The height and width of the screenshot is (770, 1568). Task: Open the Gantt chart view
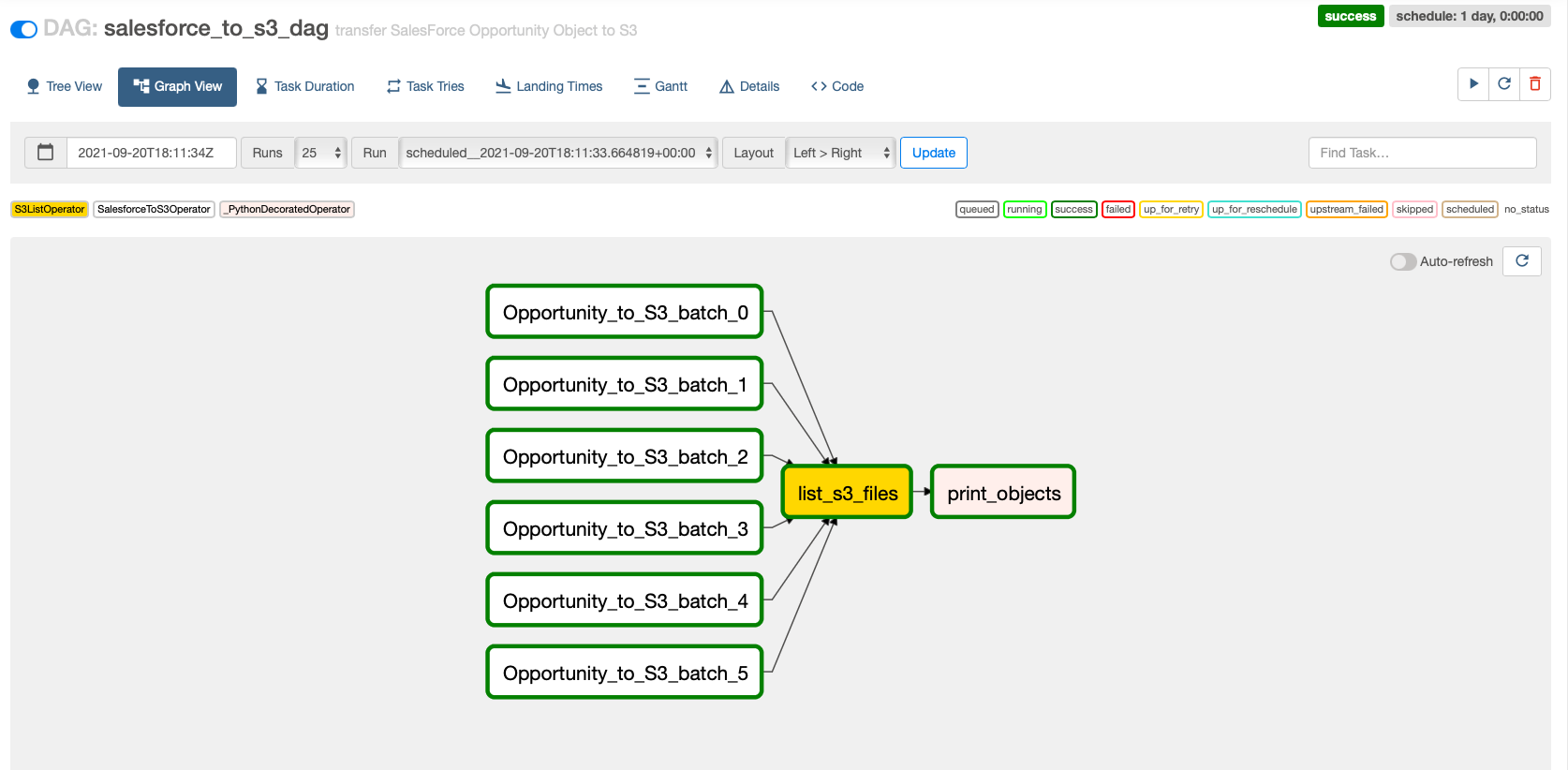pos(660,86)
